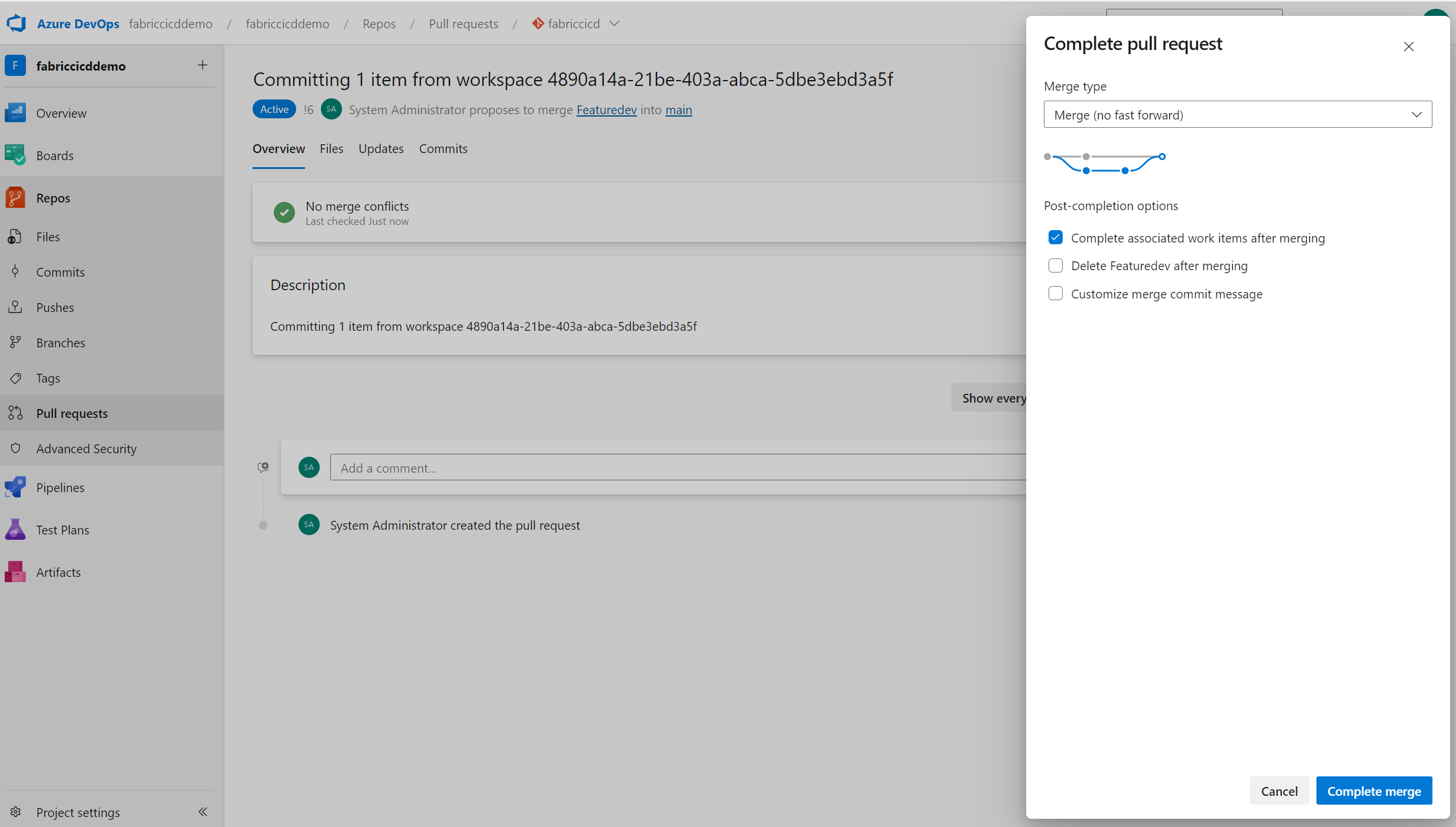Open the Project settings gear icon
Image resolution: width=1456 pixels, height=827 pixels.
[x=15, y=812]
